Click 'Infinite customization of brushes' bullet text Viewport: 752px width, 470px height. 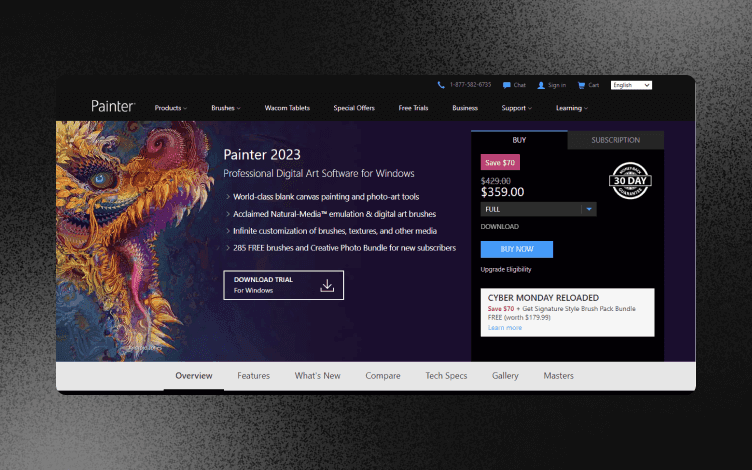[x=335, y=231]
